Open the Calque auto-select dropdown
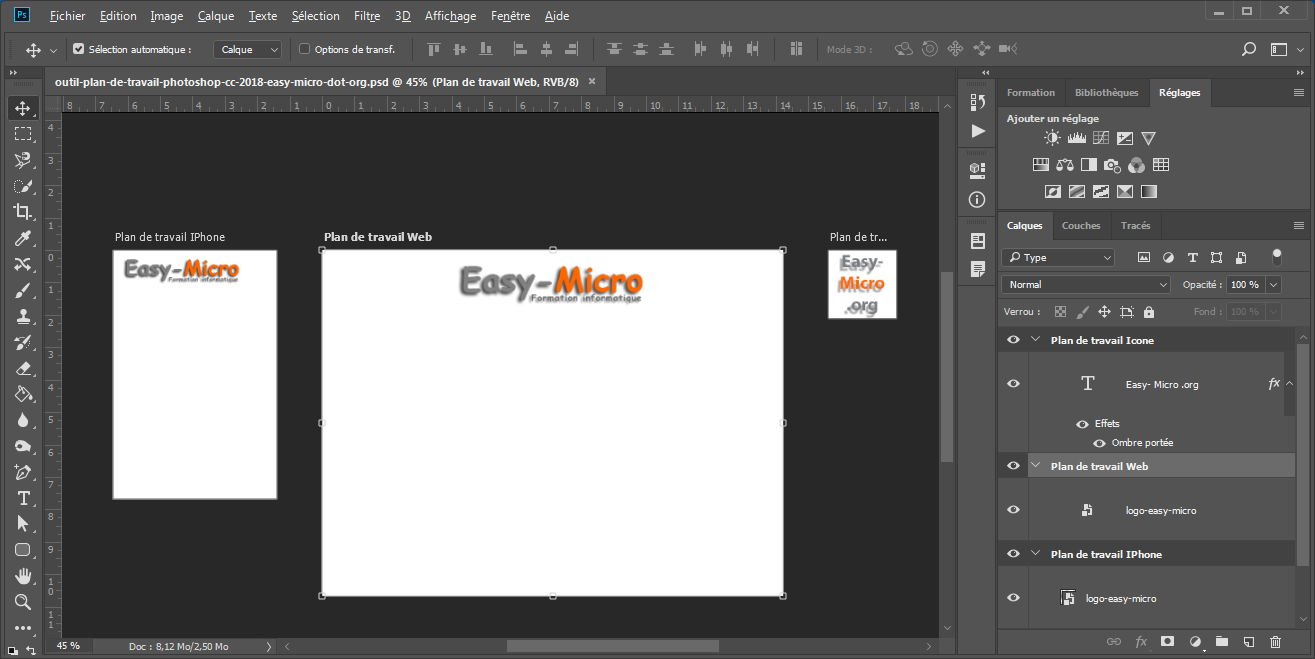Viewport: 1315px width, 659px height. [x=248, y=49]
